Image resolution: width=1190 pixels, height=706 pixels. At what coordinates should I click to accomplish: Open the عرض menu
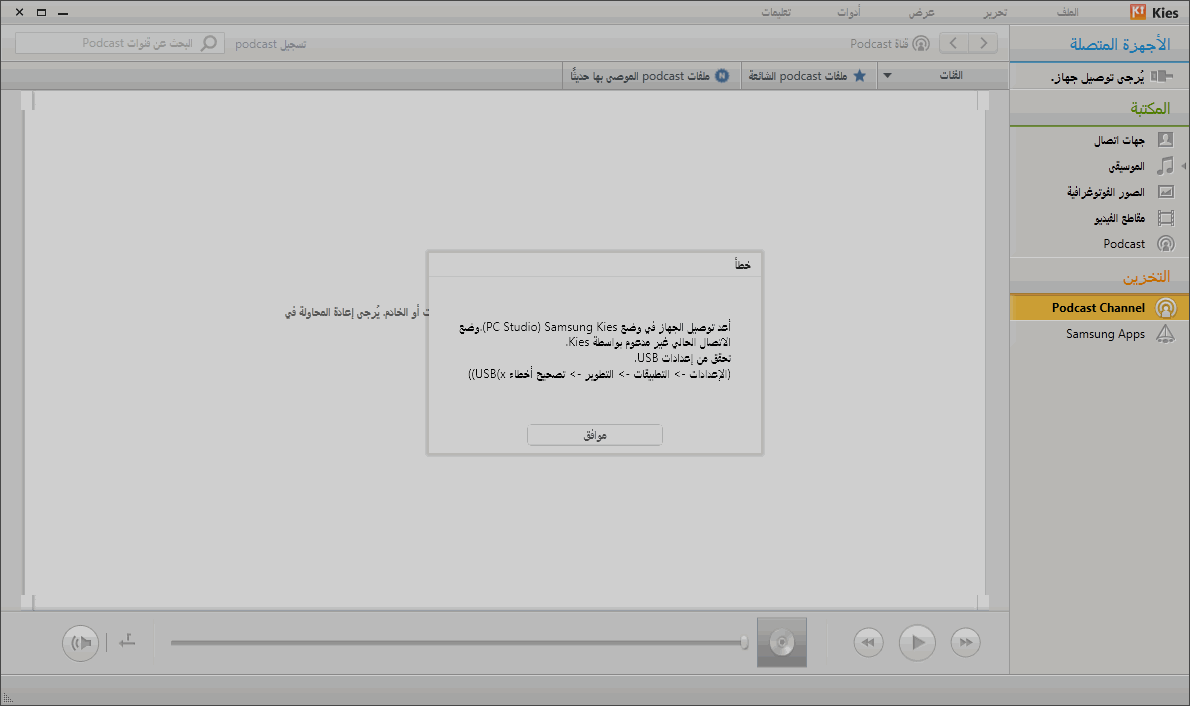[921, 12]
